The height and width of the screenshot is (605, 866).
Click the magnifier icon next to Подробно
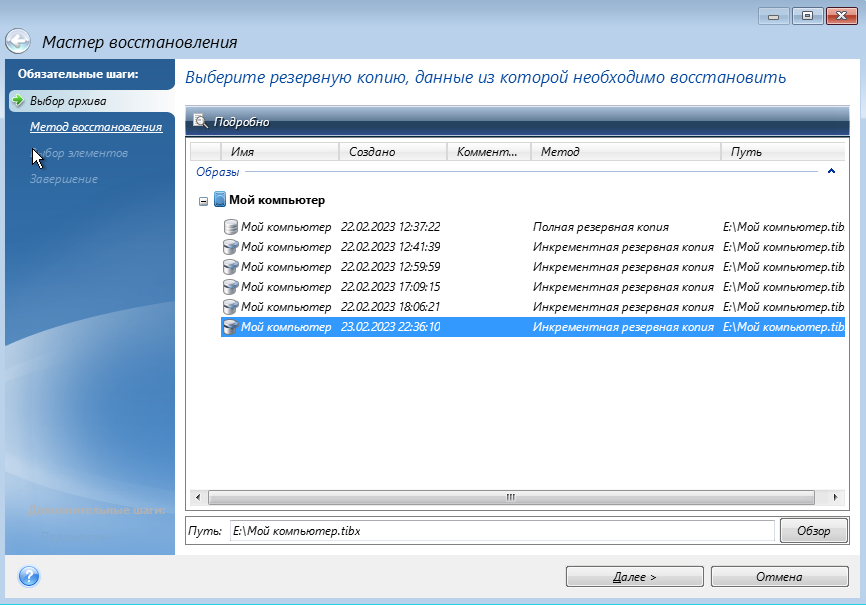coord(200,121)
